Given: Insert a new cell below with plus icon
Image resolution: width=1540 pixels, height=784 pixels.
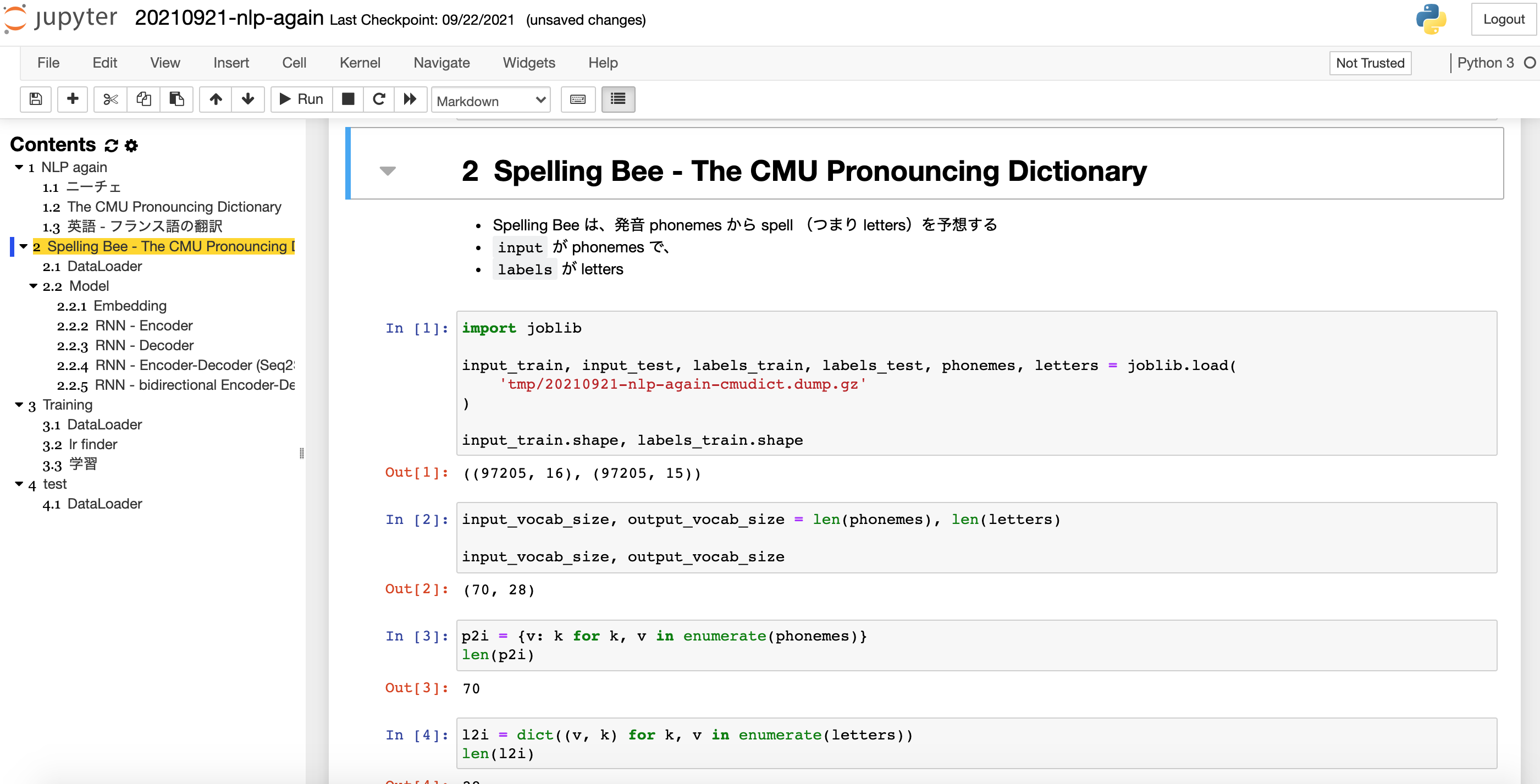Looking at the screenshot, I should click(x=73, y=100).
